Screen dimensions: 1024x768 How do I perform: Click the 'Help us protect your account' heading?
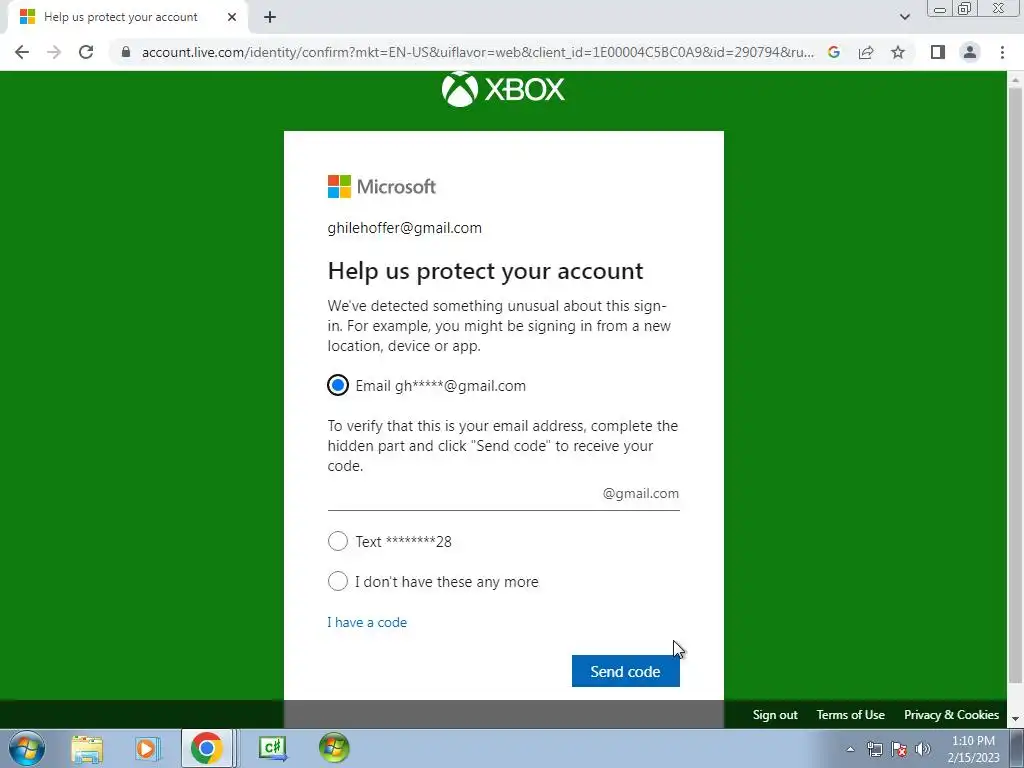pyautogui.click(x=485, y=270)
